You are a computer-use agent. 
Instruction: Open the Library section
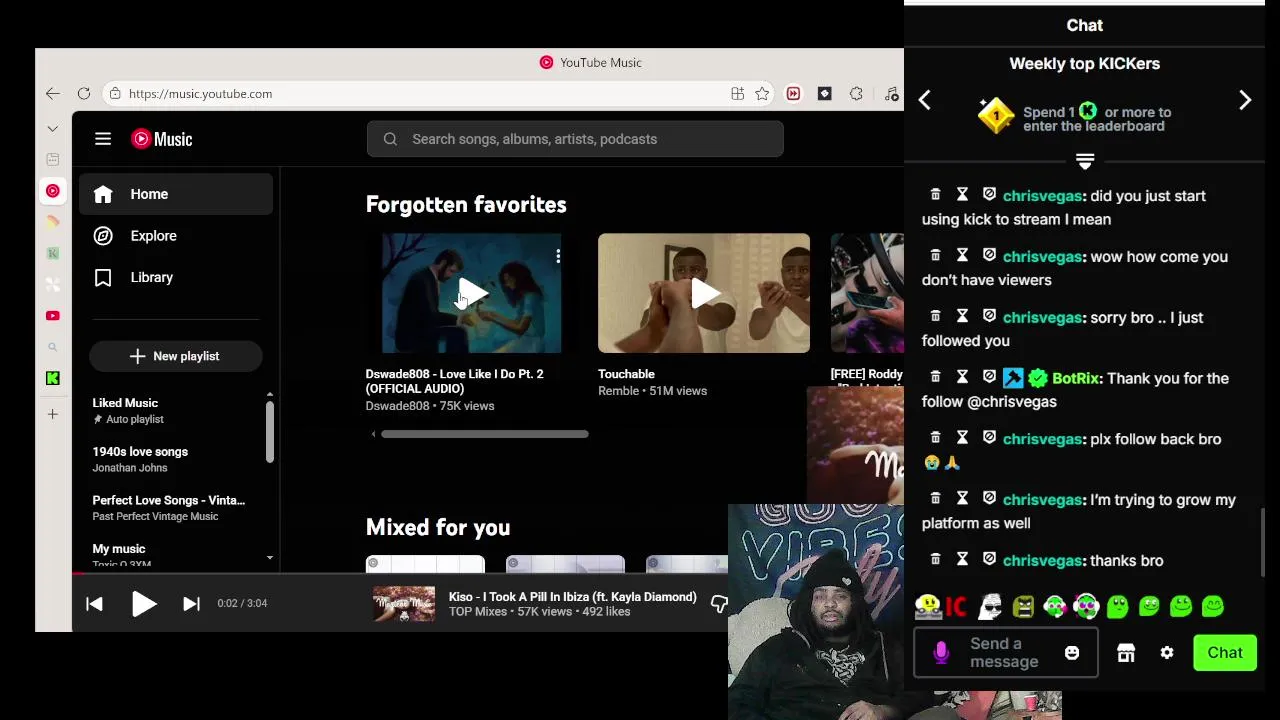[176, 277]
